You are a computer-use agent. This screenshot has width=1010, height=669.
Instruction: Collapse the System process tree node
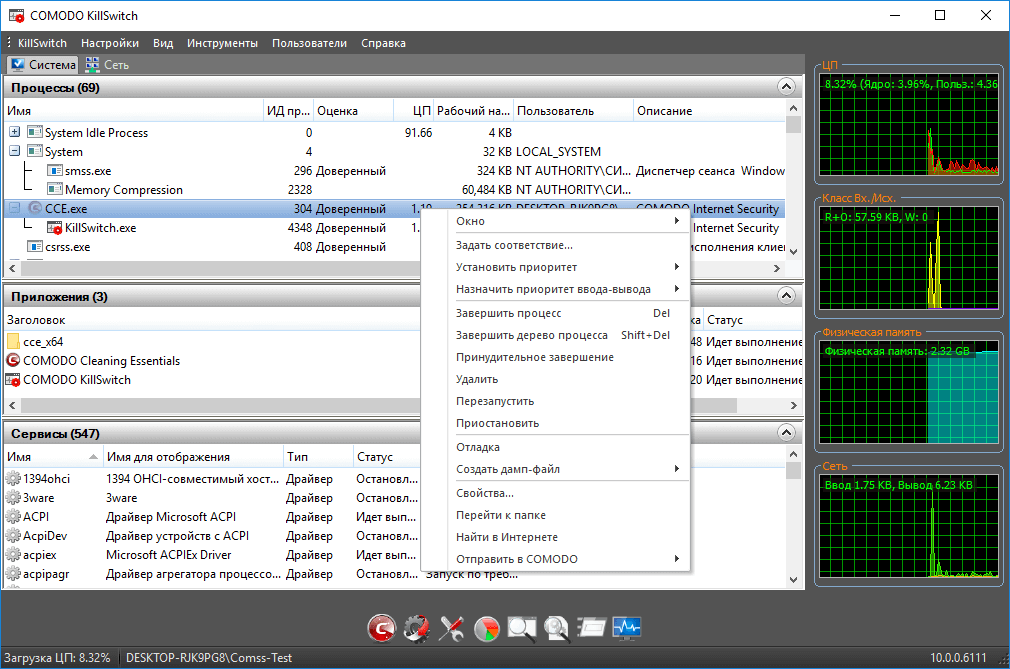pyautogui.click(x=14, y=151)
